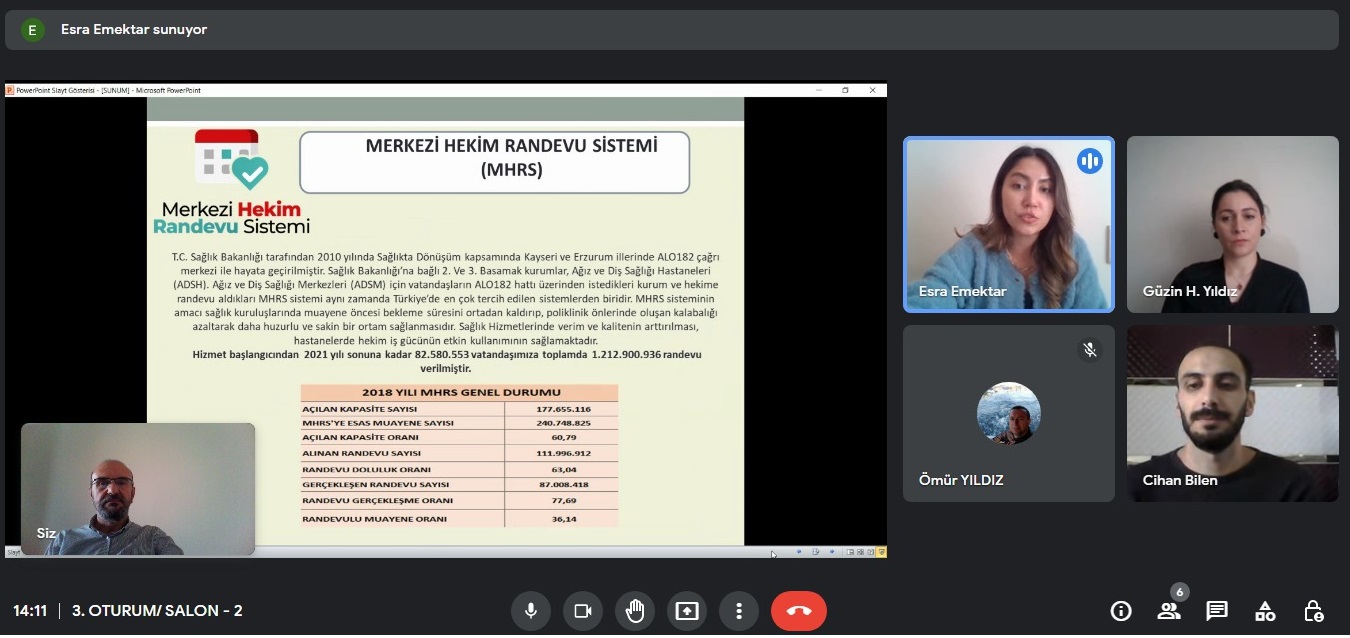1350x638 pixels.
Task: Click the Merkezi Hekim Randevu Sistemi logo
Action: point(232,183)
